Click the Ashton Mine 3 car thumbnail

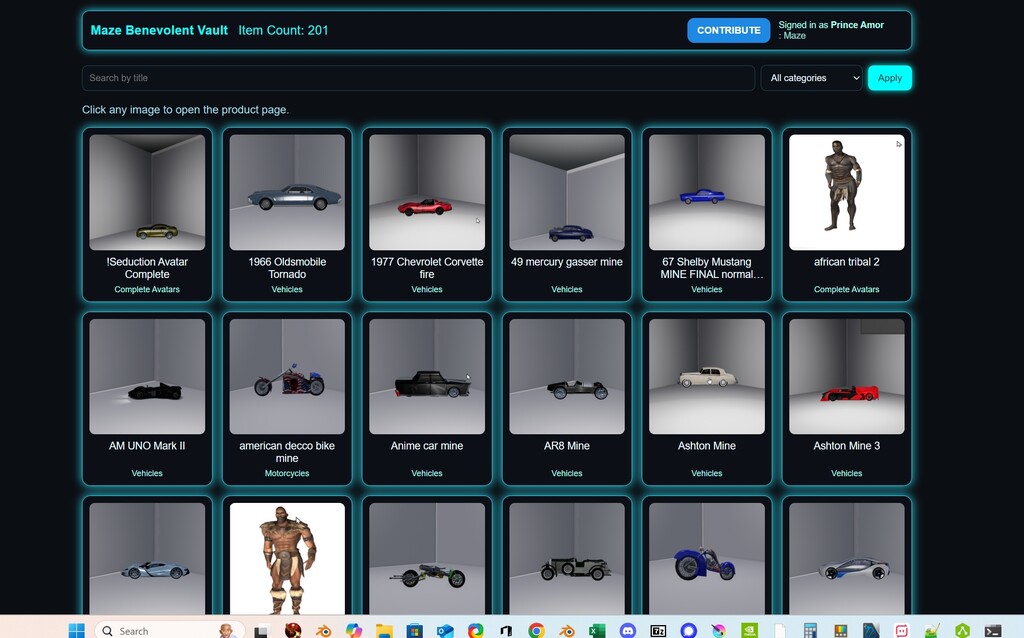pos(846,376)
